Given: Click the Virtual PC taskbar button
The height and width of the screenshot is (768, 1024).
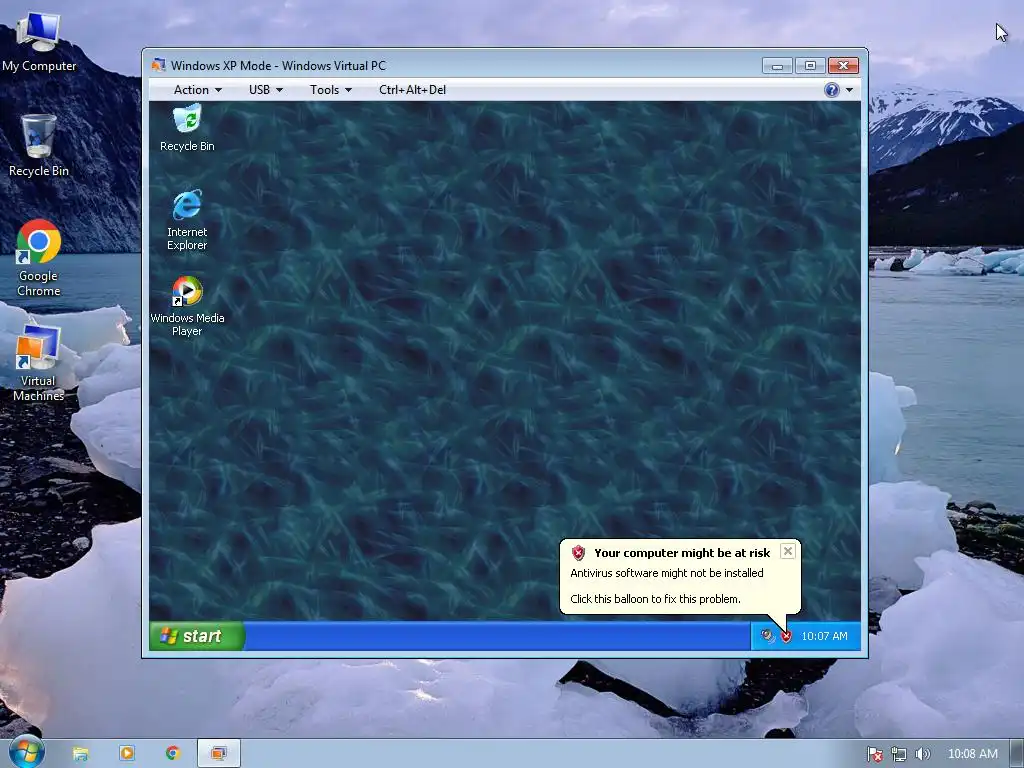Looking at the screenshot, I should click(x=219, y=754).
